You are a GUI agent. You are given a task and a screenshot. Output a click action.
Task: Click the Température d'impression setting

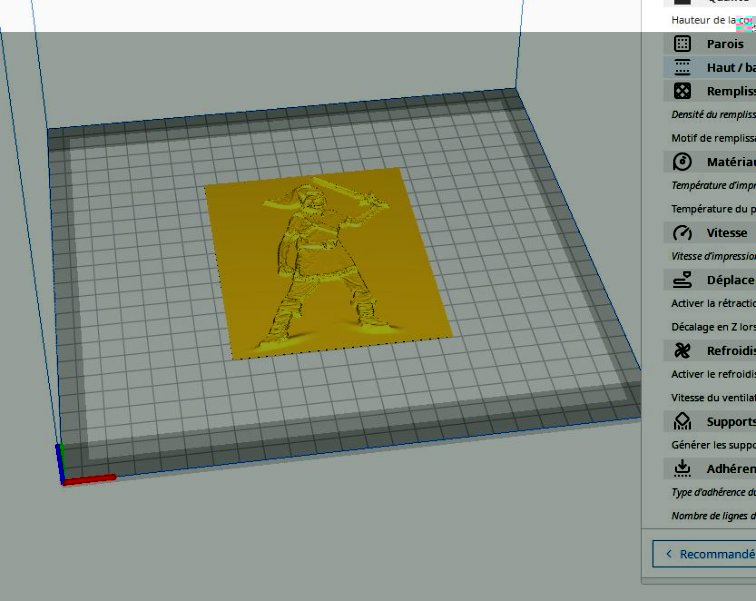click(714, 186)
